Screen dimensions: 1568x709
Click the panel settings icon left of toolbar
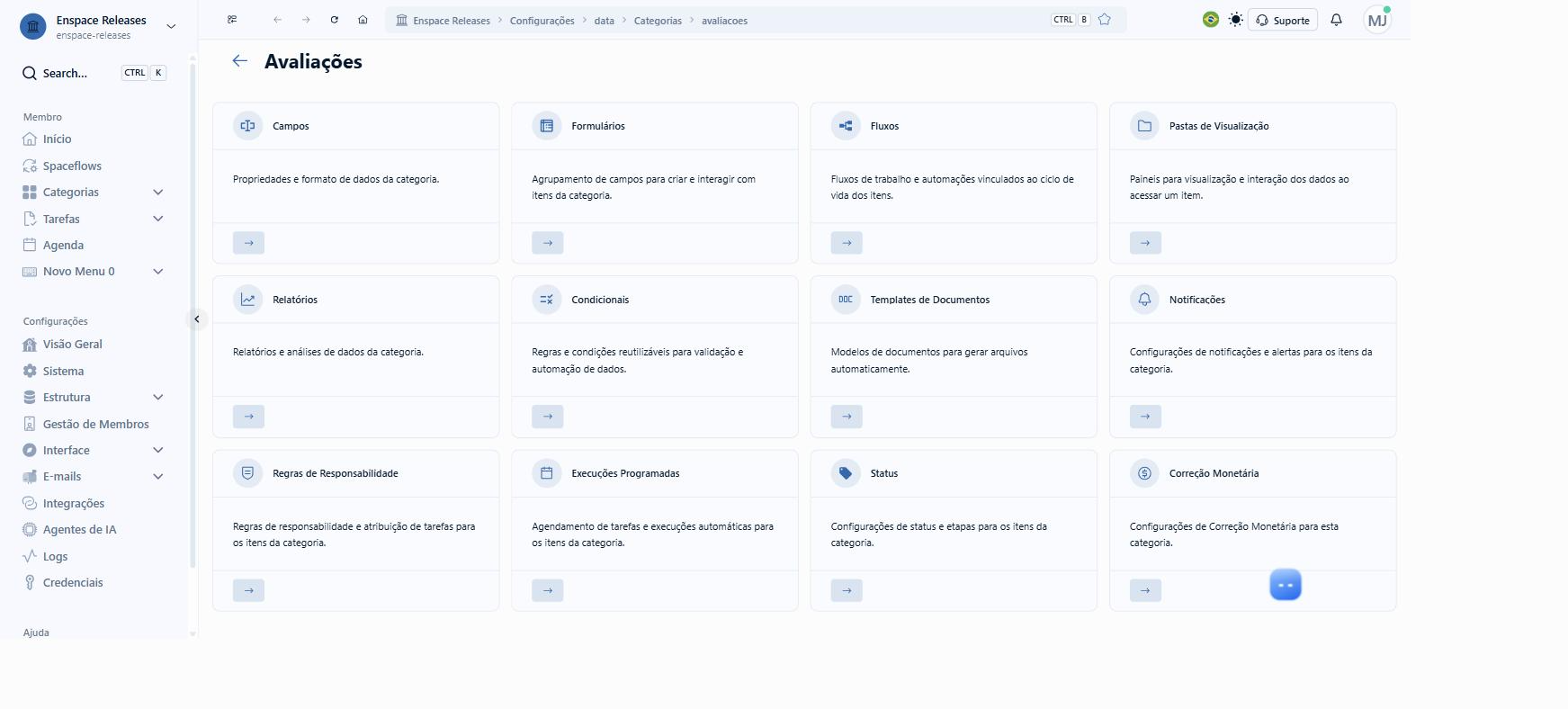point(232,20)
